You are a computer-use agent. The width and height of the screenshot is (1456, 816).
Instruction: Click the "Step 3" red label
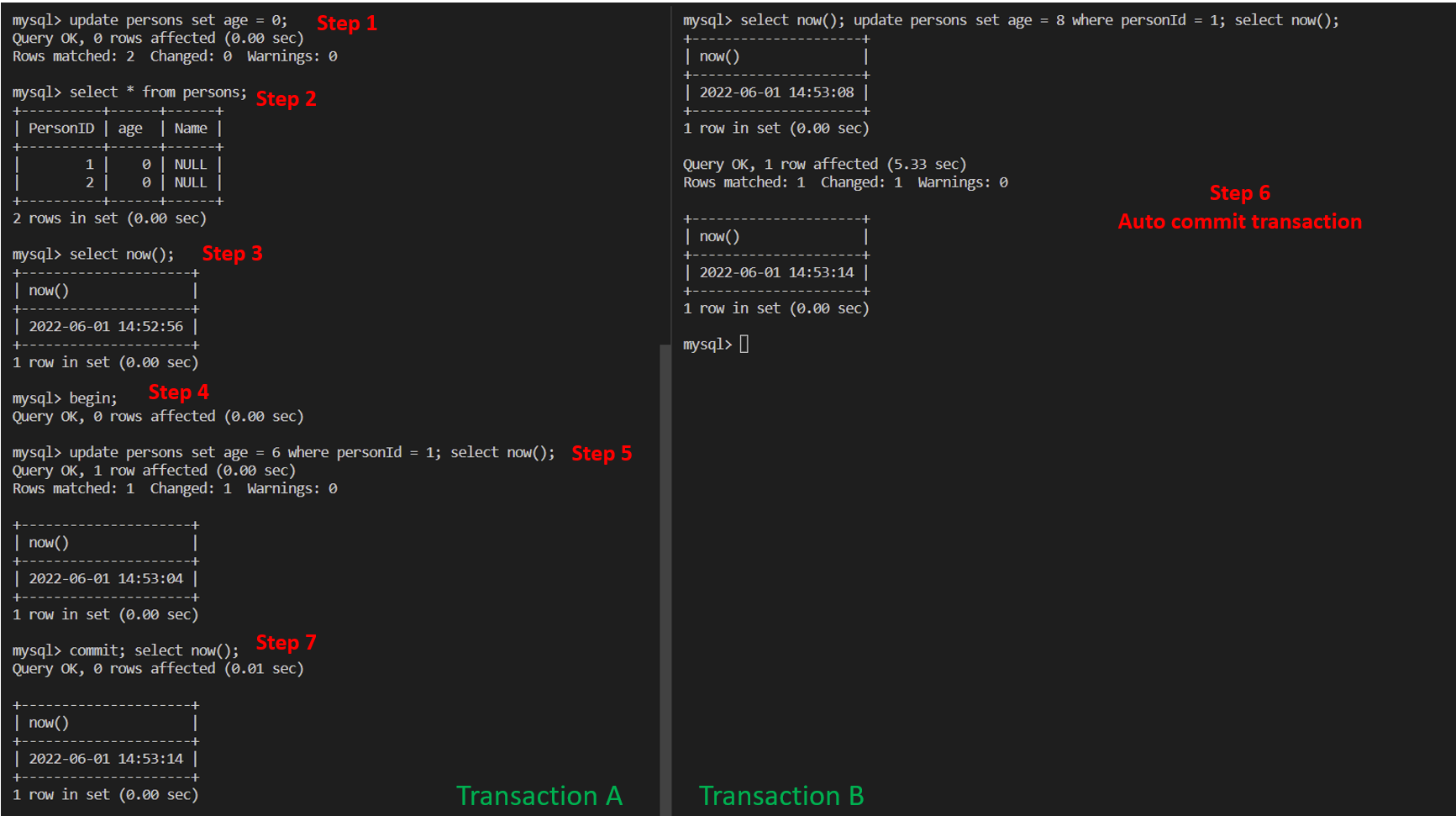[232, 254]
